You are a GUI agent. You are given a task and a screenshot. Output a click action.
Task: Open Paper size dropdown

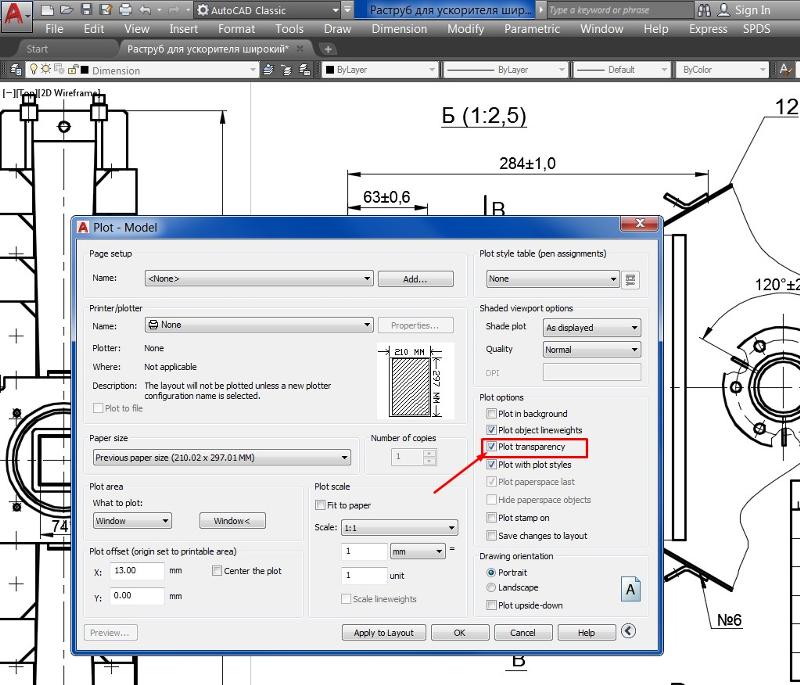[222, 458]
